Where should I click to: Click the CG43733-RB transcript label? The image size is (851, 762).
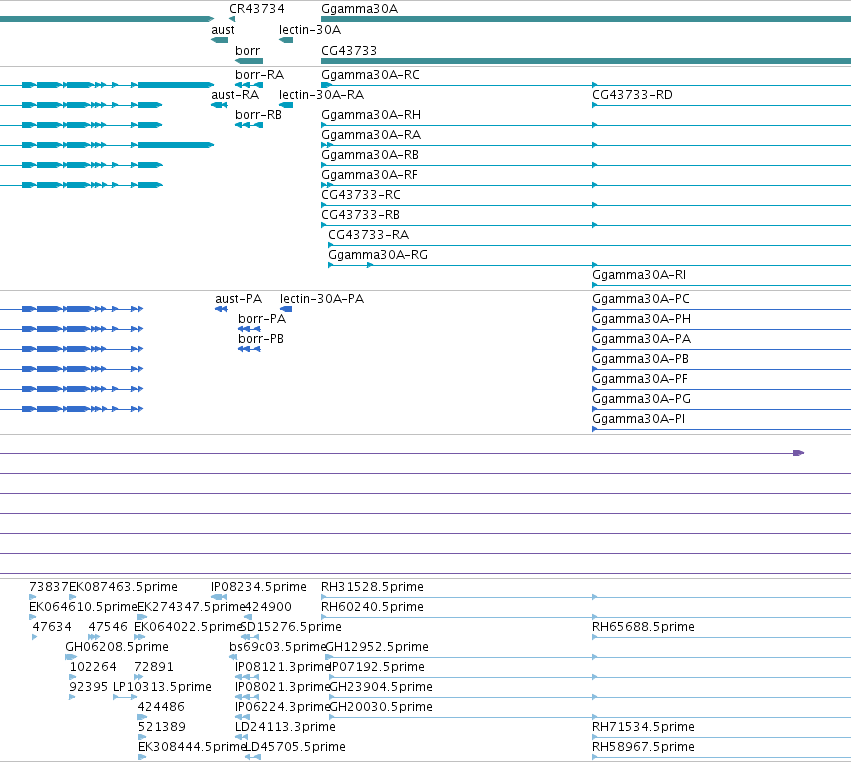pyautogui.click(x=360, y=215)
